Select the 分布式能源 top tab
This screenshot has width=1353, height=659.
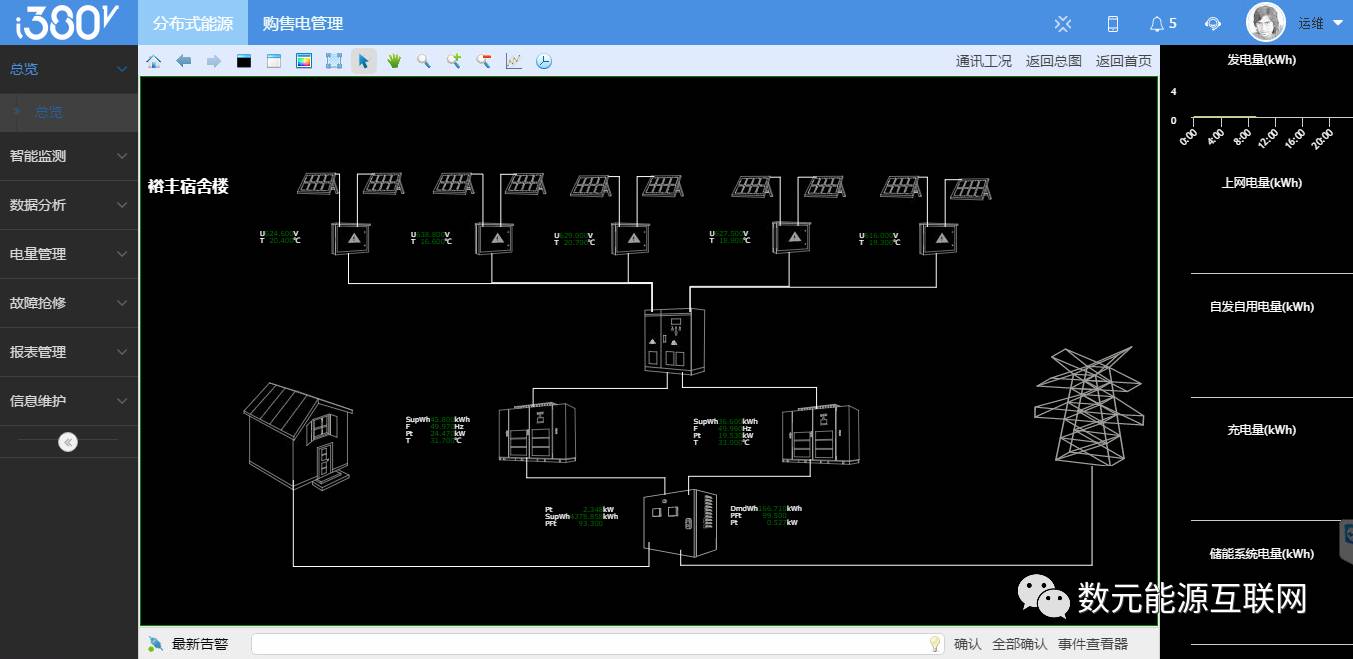pos(193,23)
